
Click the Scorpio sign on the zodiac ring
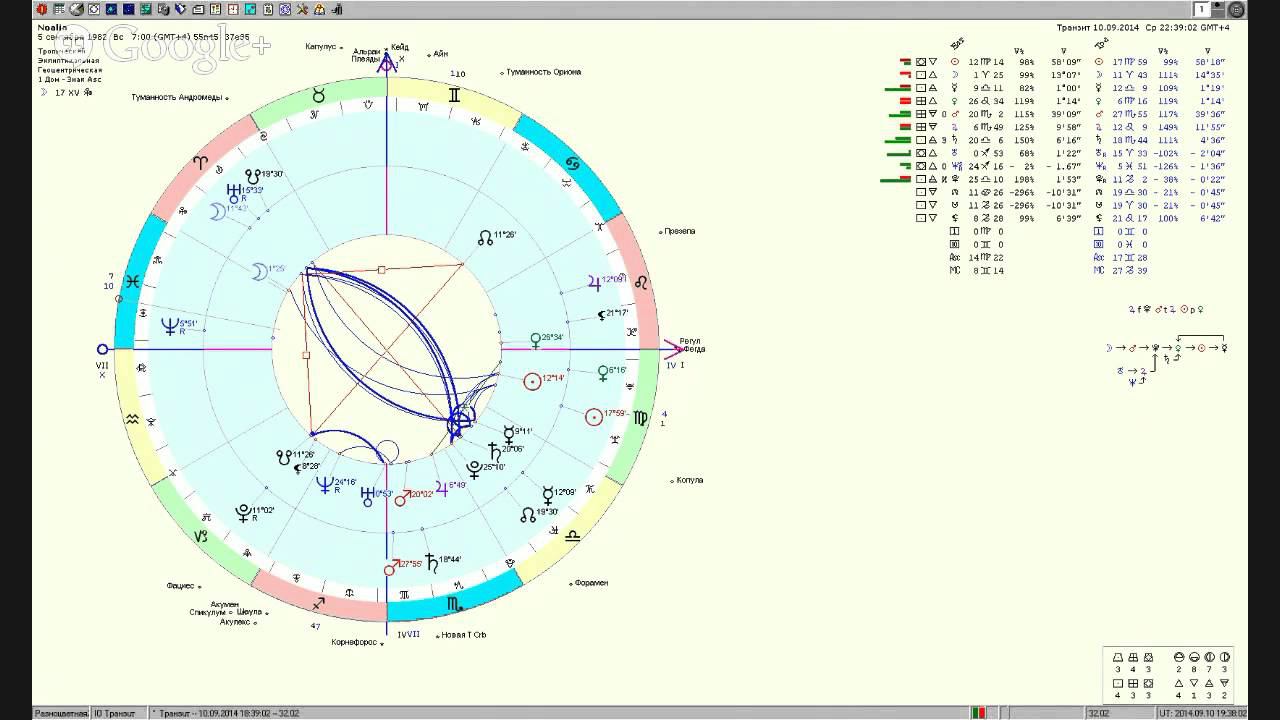pos(455,604)
